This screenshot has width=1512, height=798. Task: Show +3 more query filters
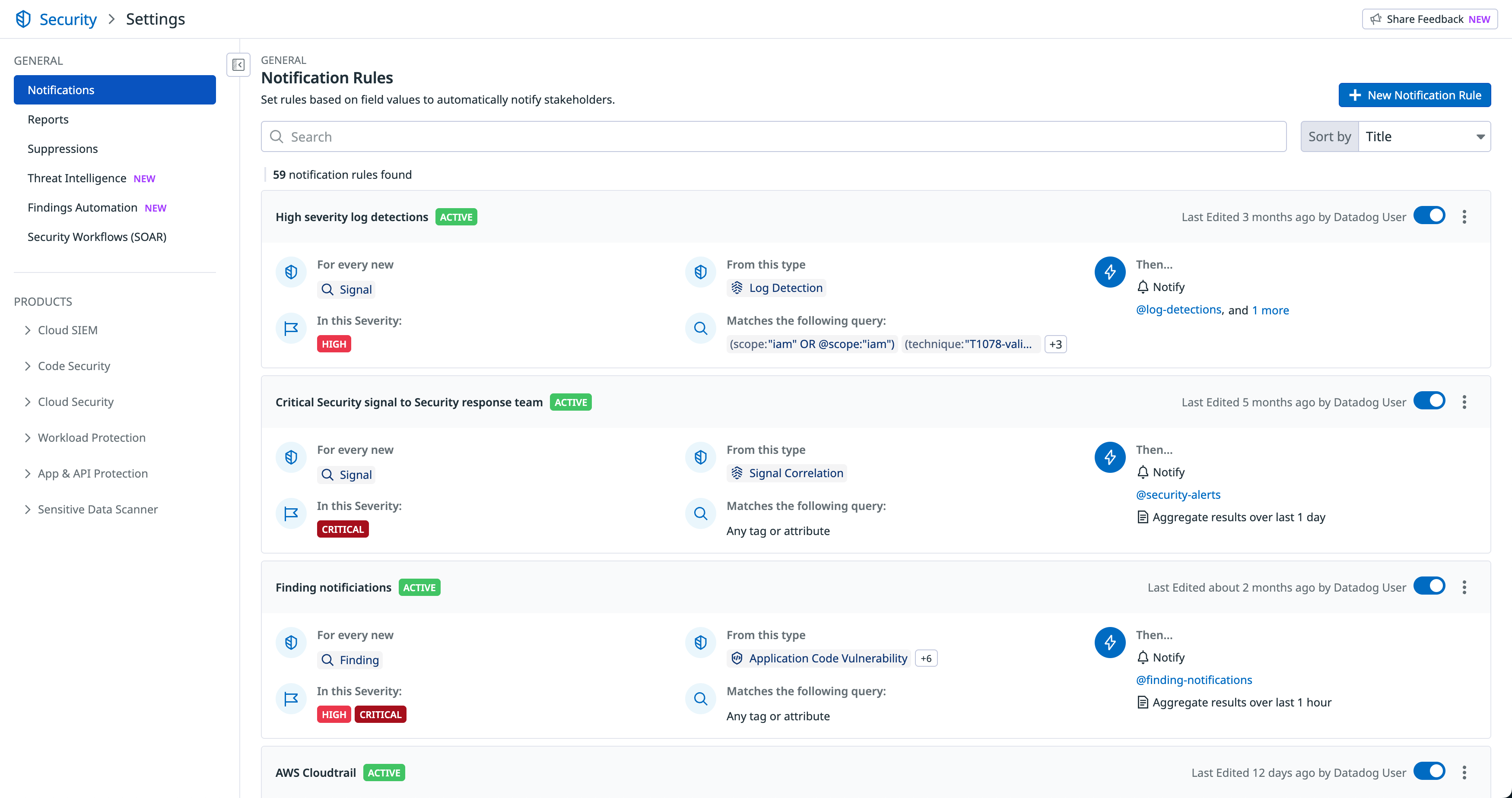point(1055,345)
